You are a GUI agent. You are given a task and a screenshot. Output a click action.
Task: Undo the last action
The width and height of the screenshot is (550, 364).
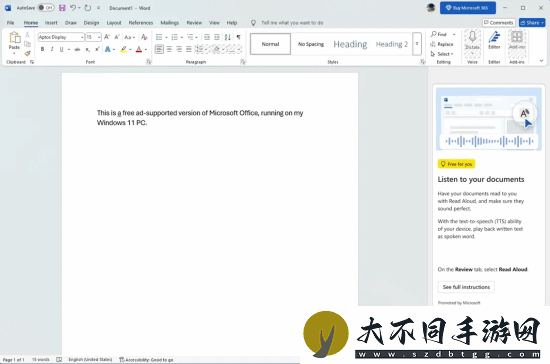[73, 8]
